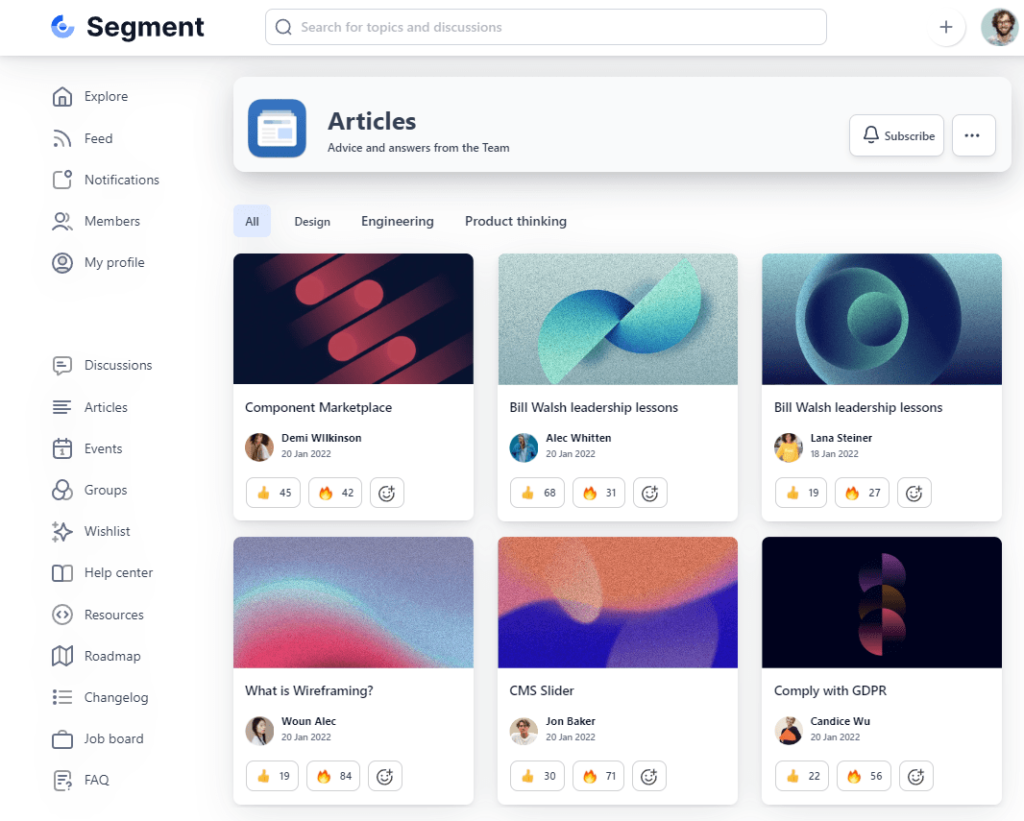Screen dimensions: 1024x821
Task: Click the Wishlist sparkle icon
Action: click(62, 532)
